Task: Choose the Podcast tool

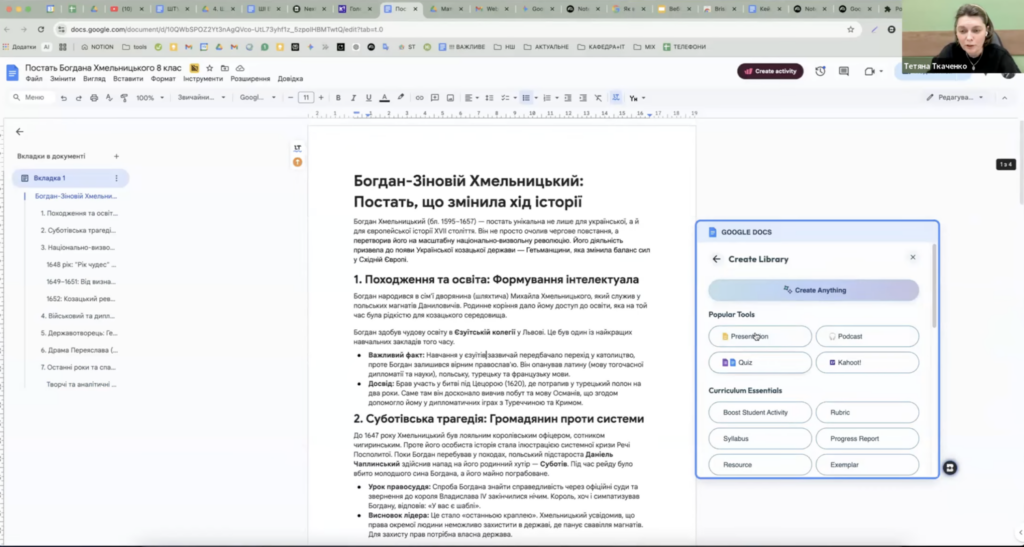Action: (867, 337)
